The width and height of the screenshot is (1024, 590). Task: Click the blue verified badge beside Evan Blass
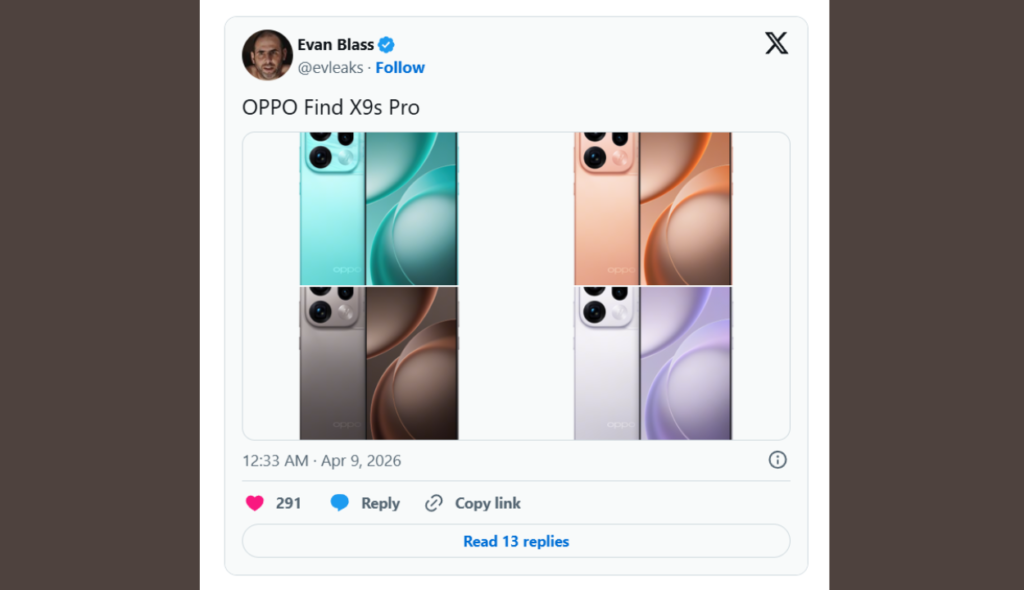coord(387,44)
